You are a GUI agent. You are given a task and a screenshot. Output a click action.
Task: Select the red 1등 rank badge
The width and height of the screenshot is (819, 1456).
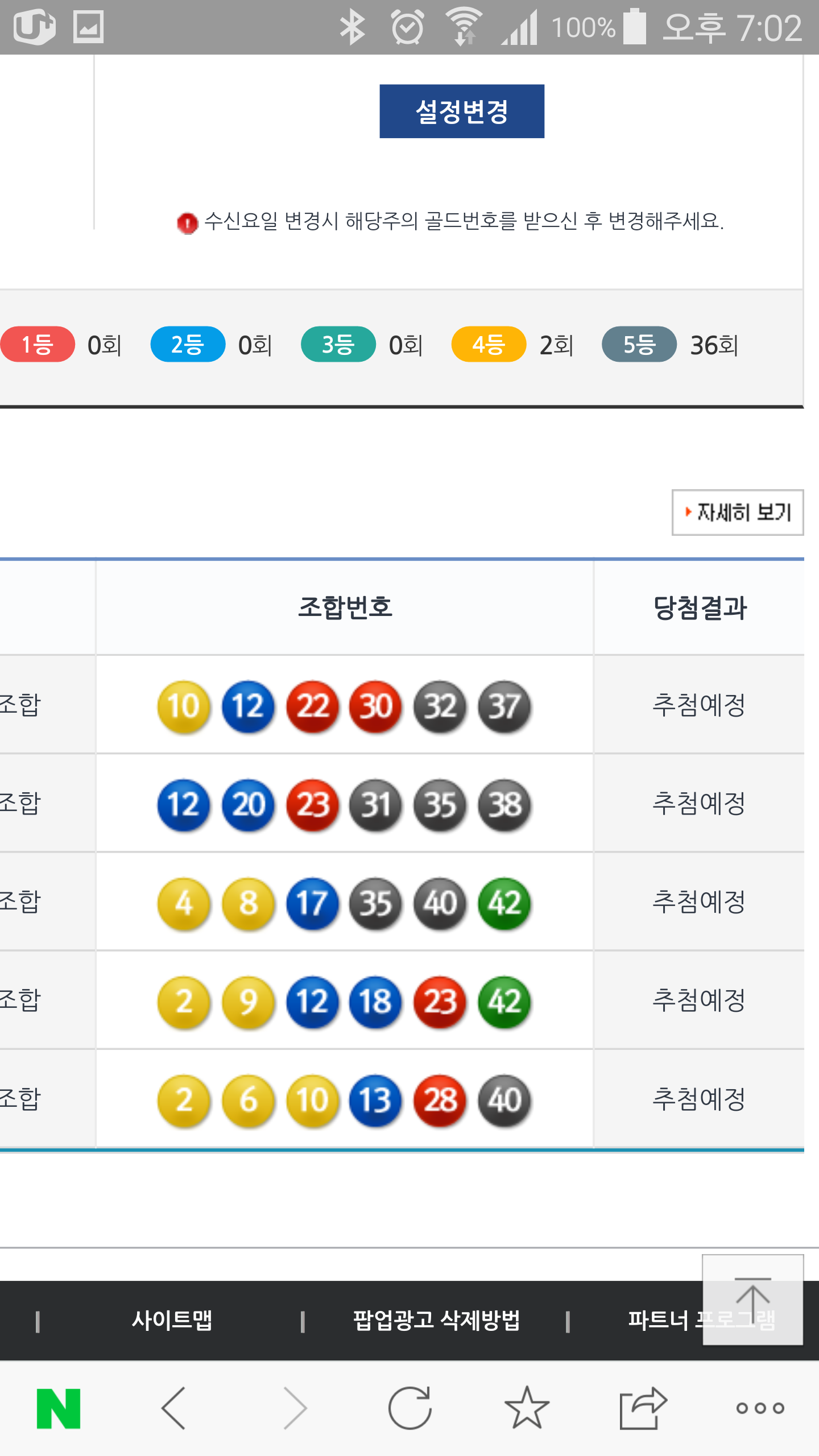pos(38,345)
